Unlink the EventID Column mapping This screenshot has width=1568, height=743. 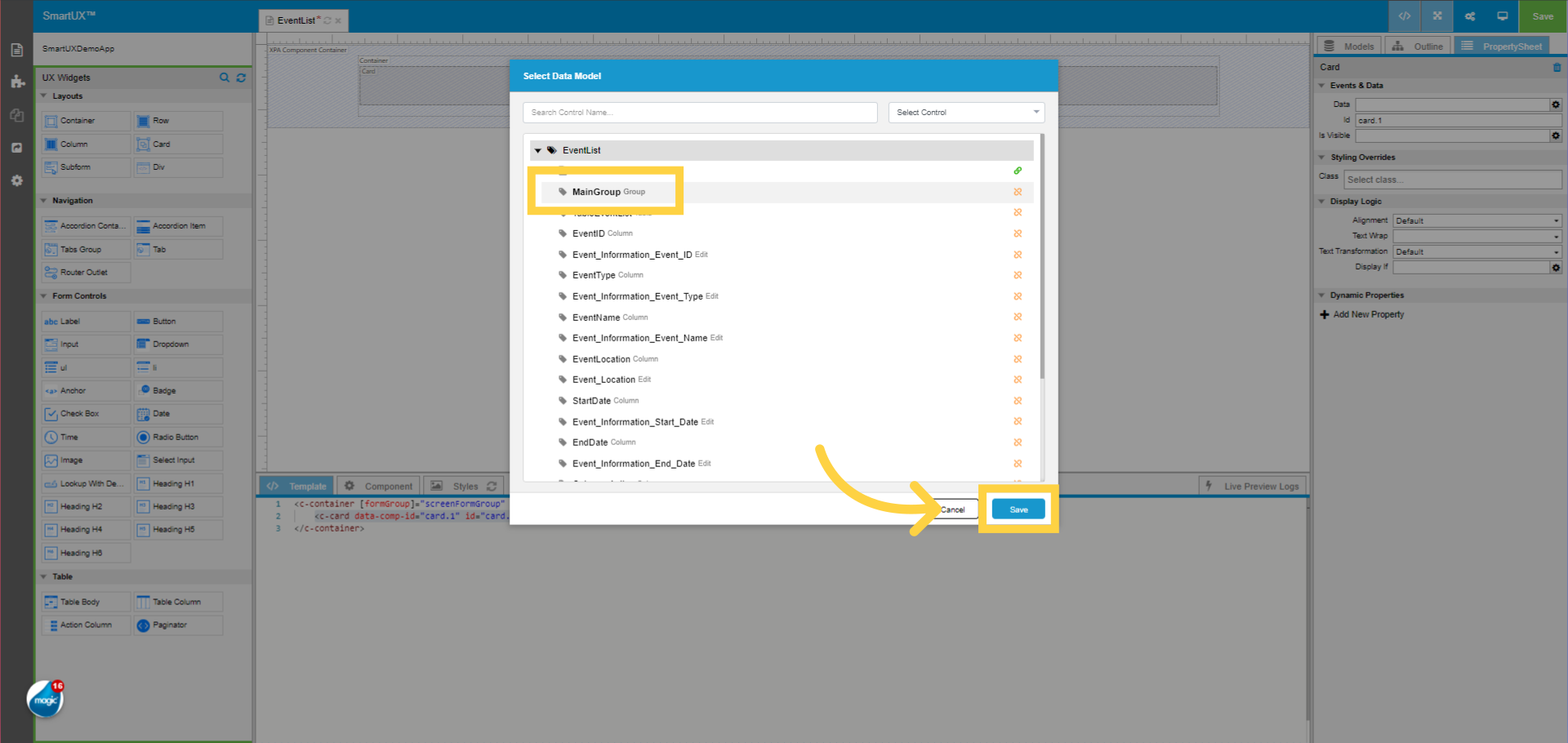[1018, 234]
